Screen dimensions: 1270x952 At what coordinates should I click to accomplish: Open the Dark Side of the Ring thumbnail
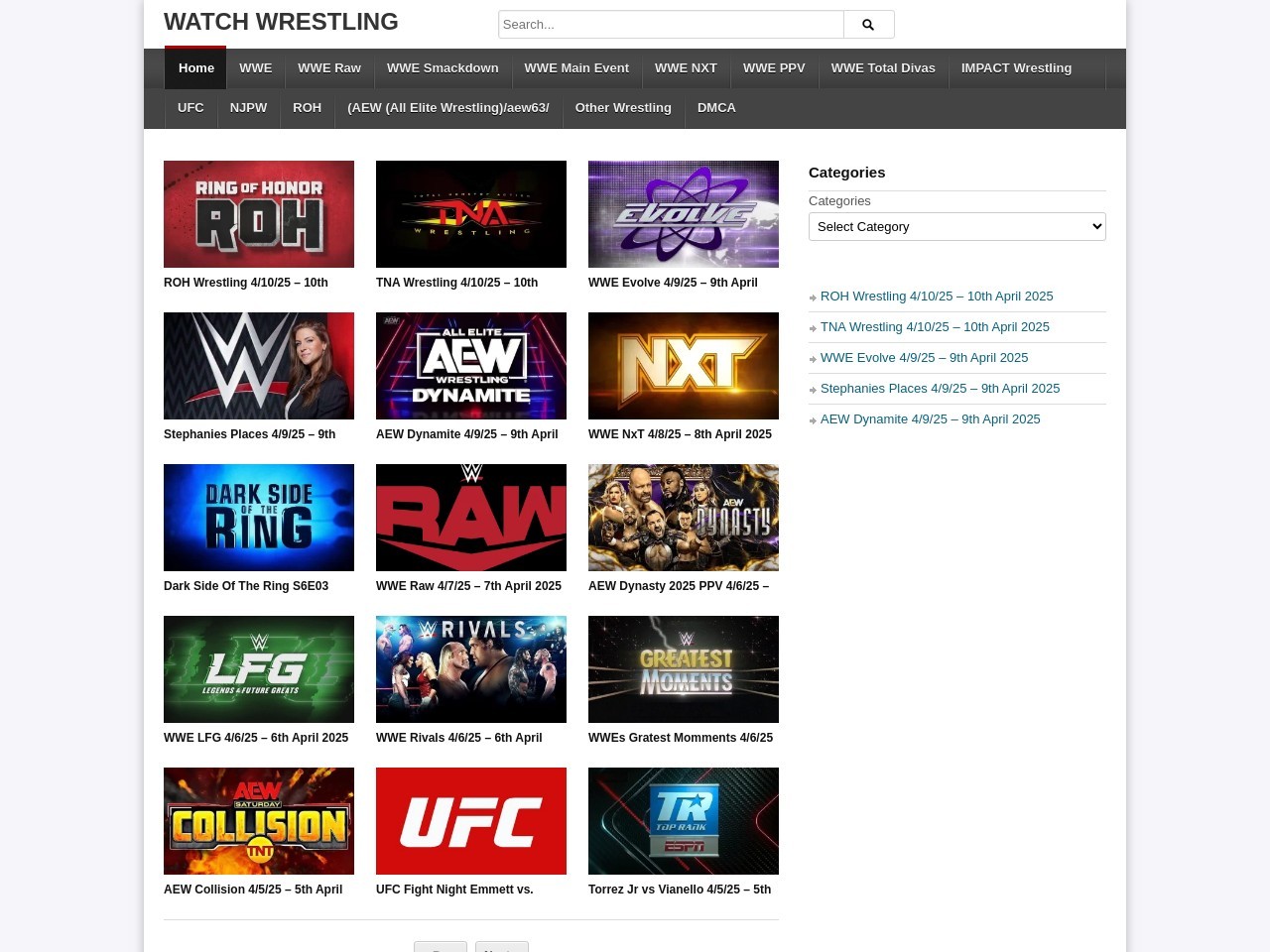pyautogui.click(x=259, y=518)
